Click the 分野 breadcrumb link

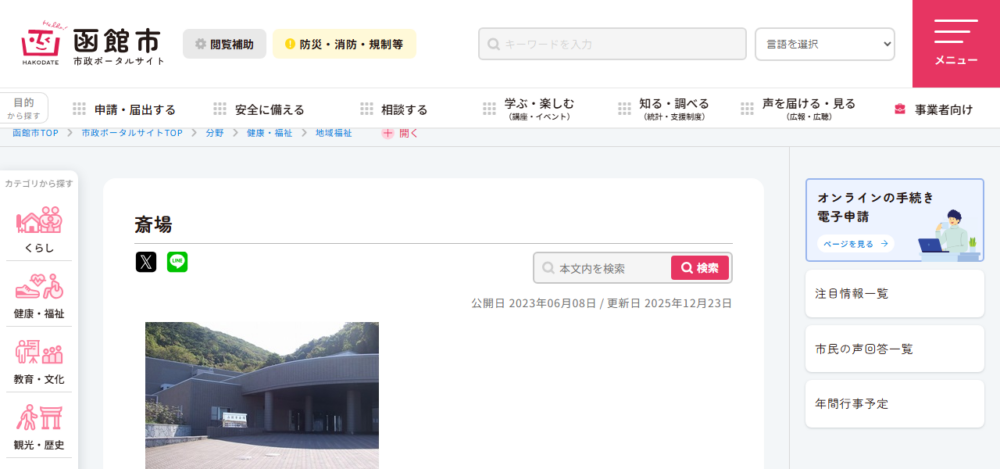(215, 133)
